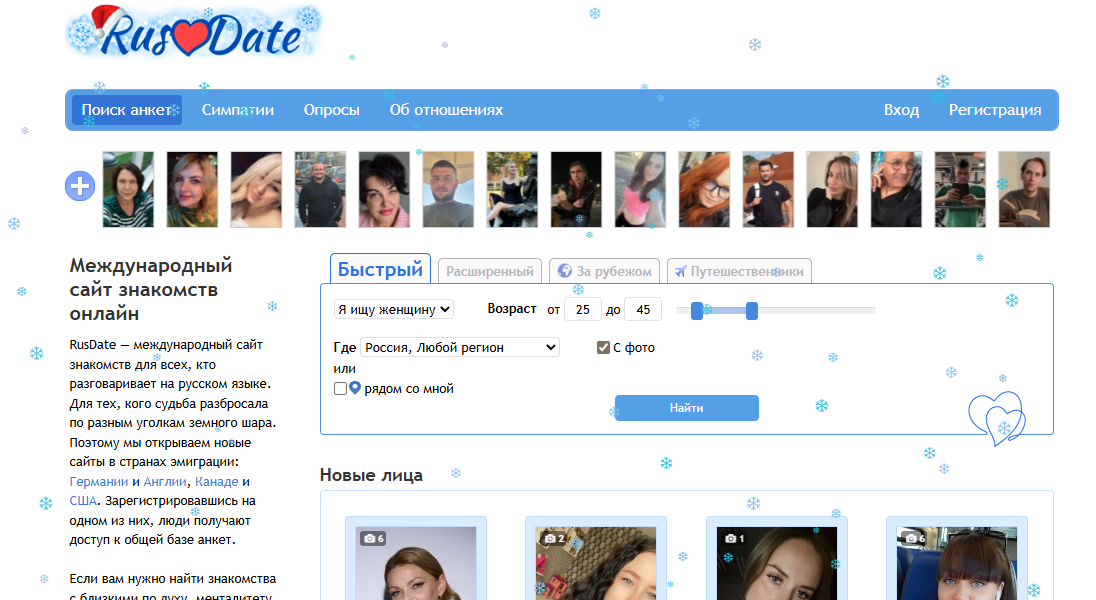Click the camera icon showing 6 photos on first profile
This screenshot has width=1096, height=600.
tap(369, 538)
